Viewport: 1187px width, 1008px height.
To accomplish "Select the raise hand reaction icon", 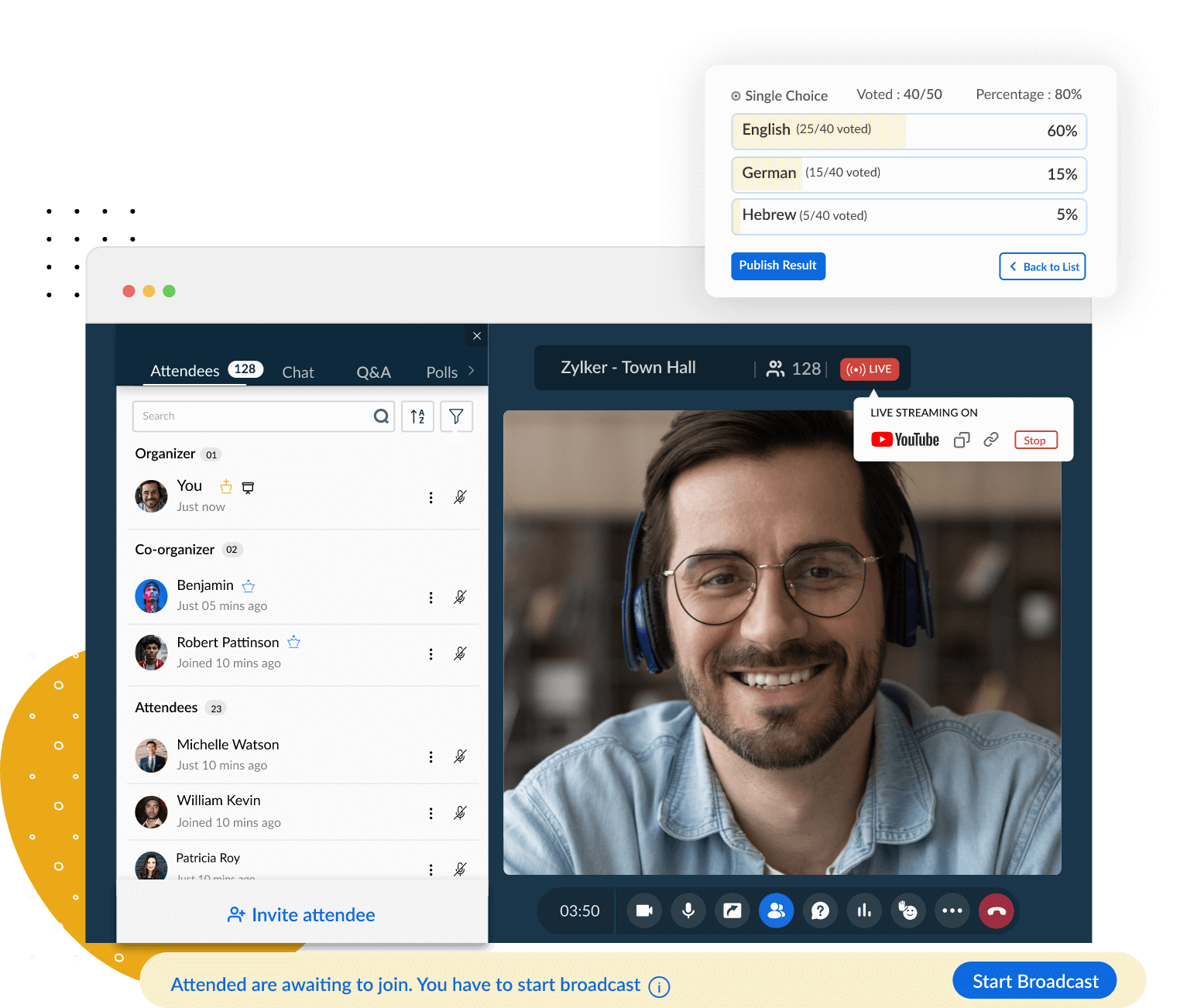I will [908, 910].
